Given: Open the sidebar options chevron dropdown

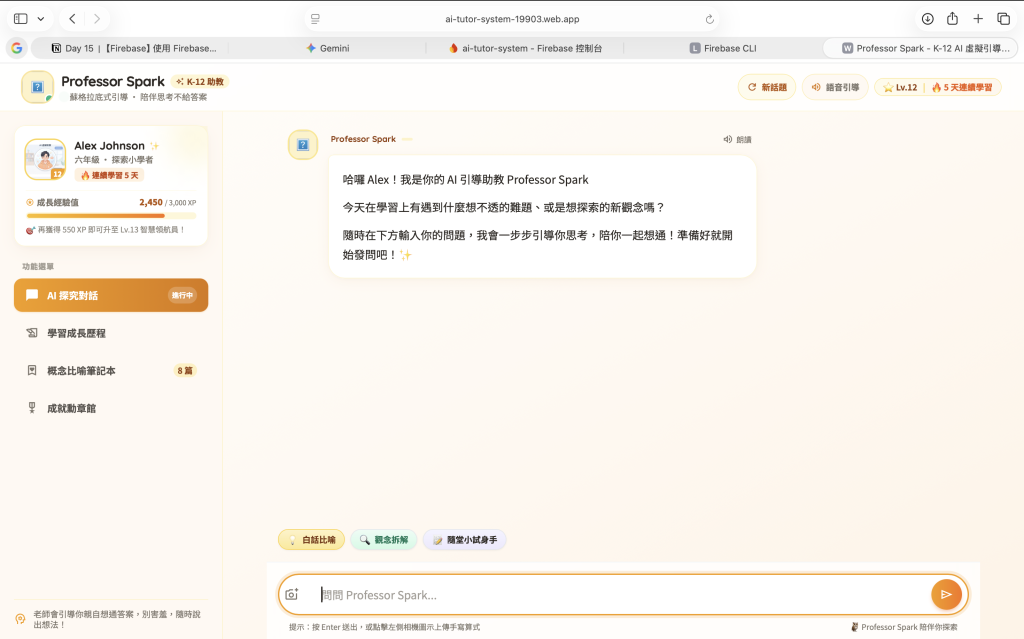Looking at the screenshot, I should (40, 19).
